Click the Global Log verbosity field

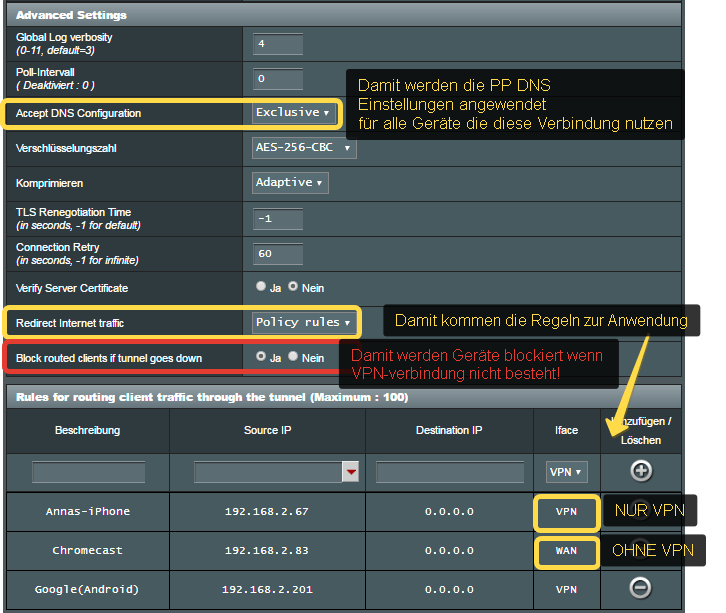pos(278,44)
